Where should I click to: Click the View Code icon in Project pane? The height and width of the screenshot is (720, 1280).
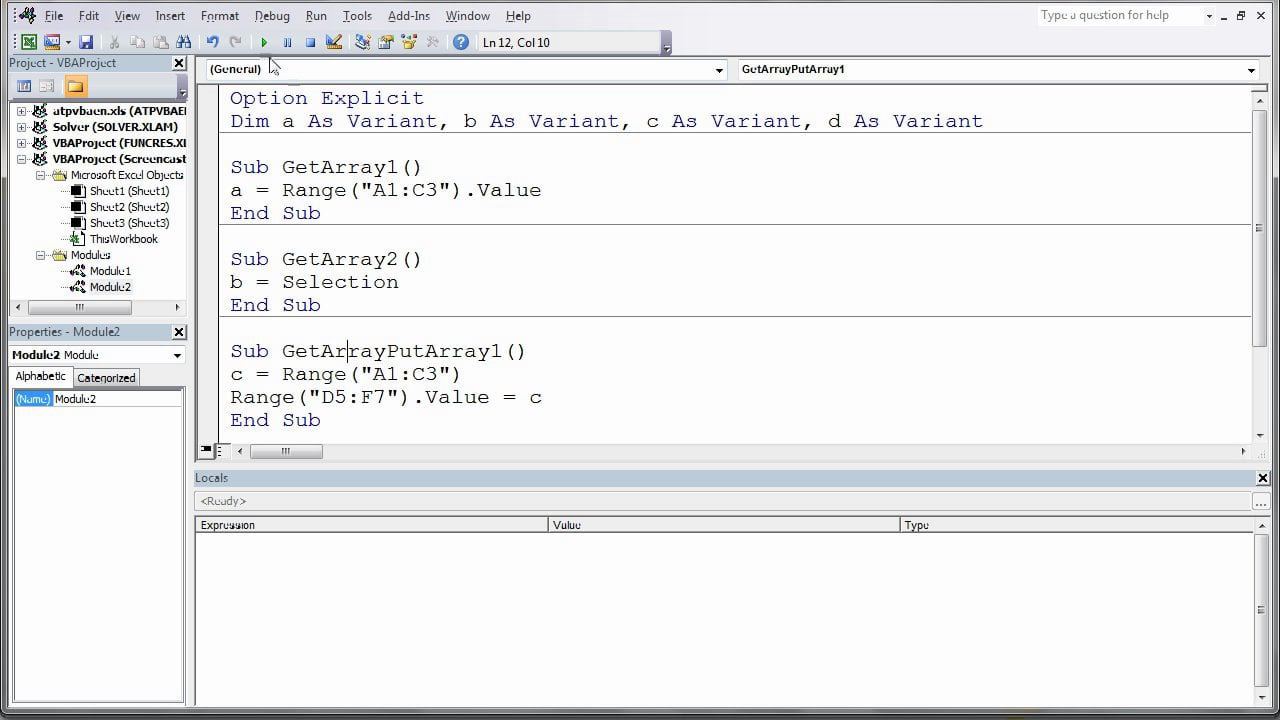point(24,86)
